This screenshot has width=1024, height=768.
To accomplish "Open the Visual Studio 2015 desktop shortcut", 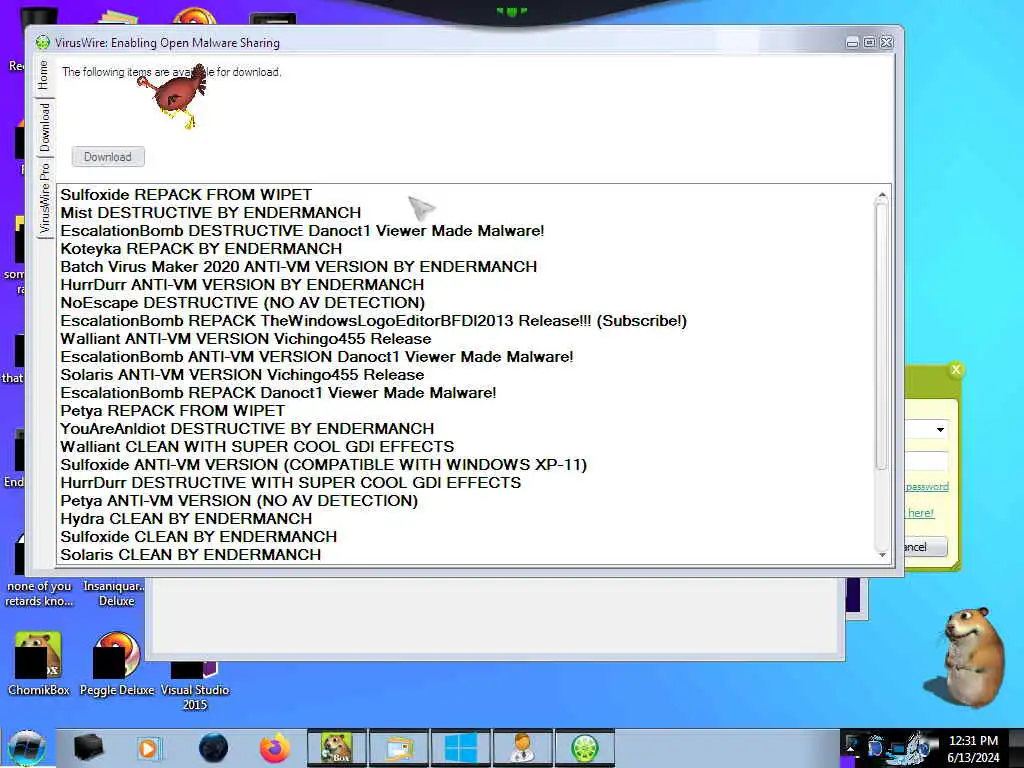I will click(x=195, y=686).
